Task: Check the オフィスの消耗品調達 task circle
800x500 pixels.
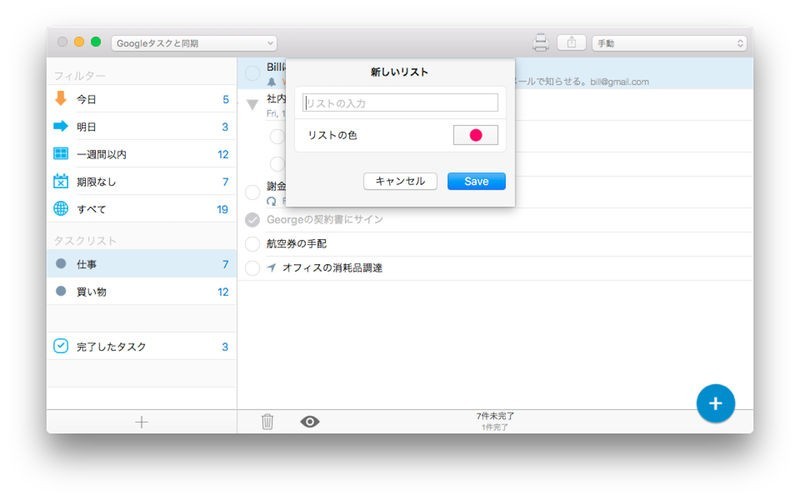Action: coord(252,268)
